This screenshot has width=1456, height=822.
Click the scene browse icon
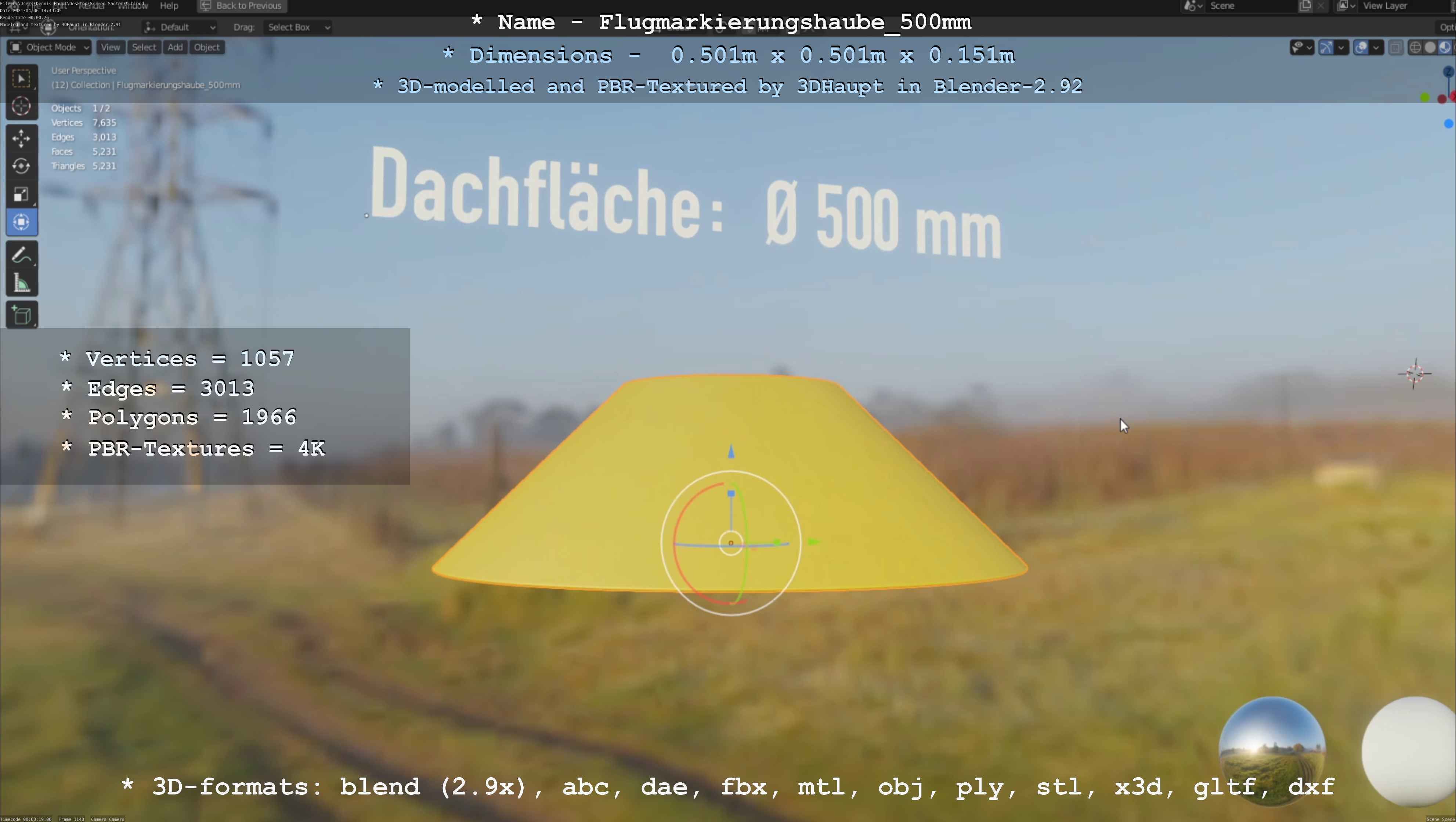[1193, 6]
